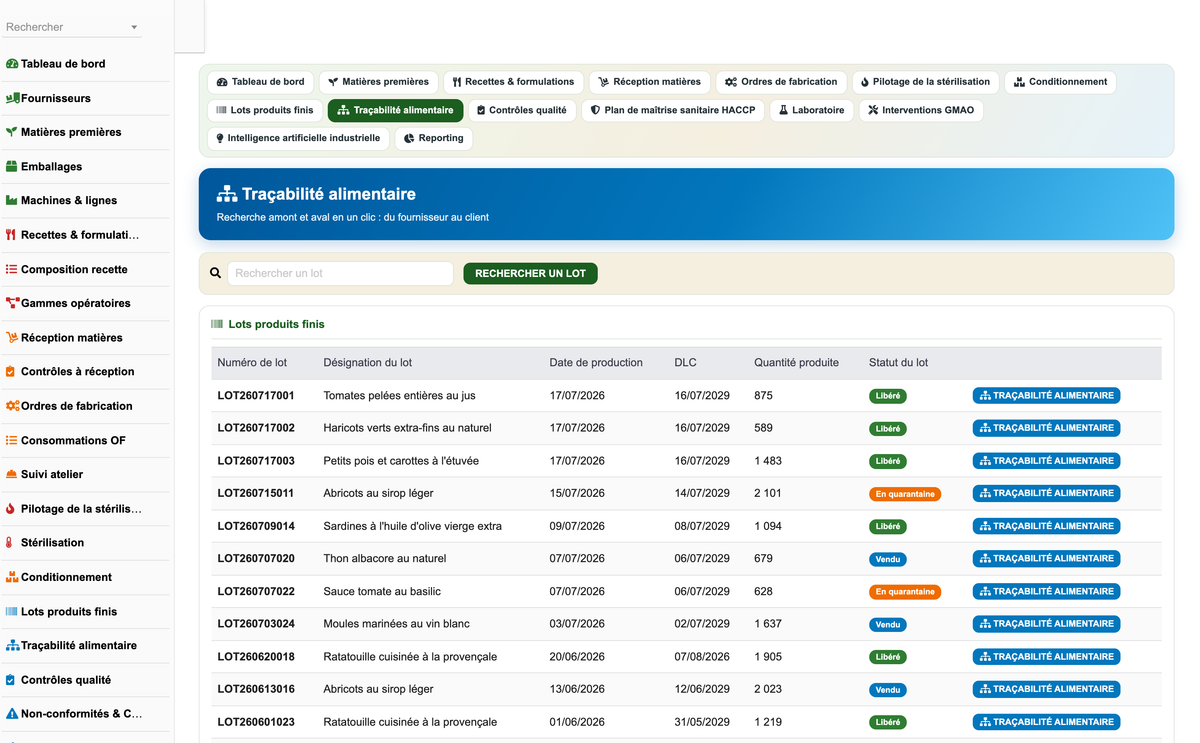
Task: Click the Tableau de bord sidebar icon
Action: coord(12,64)
